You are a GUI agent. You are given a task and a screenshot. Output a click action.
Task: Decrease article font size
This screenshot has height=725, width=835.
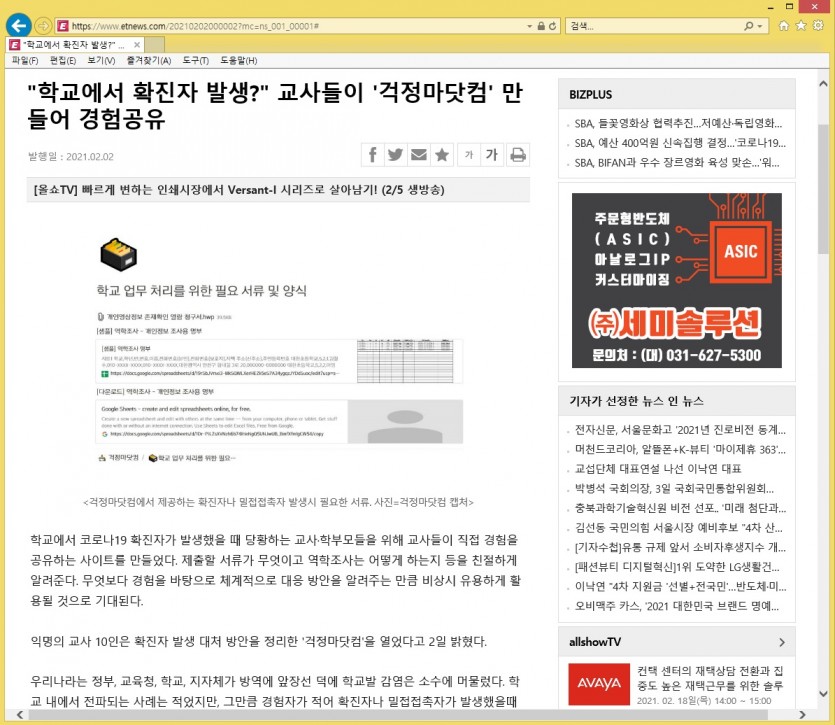click(x=468, y=155)
